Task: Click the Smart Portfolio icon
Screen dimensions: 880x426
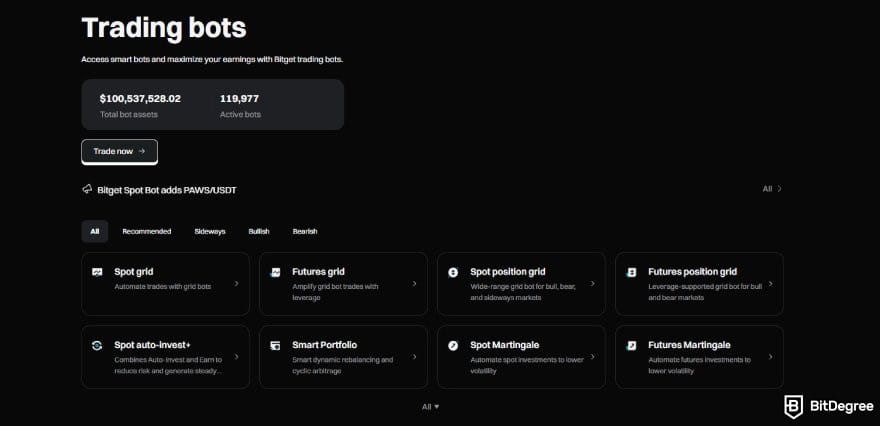Action: point(275,345)
